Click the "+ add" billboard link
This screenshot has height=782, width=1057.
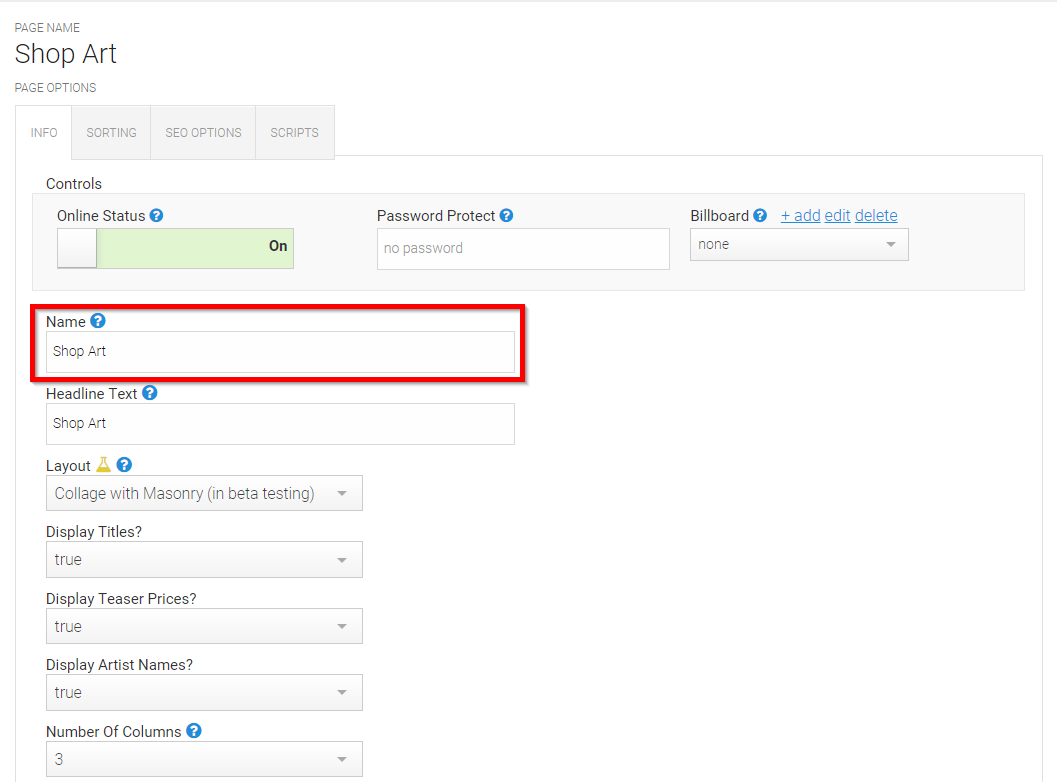(x=800, y=216)
